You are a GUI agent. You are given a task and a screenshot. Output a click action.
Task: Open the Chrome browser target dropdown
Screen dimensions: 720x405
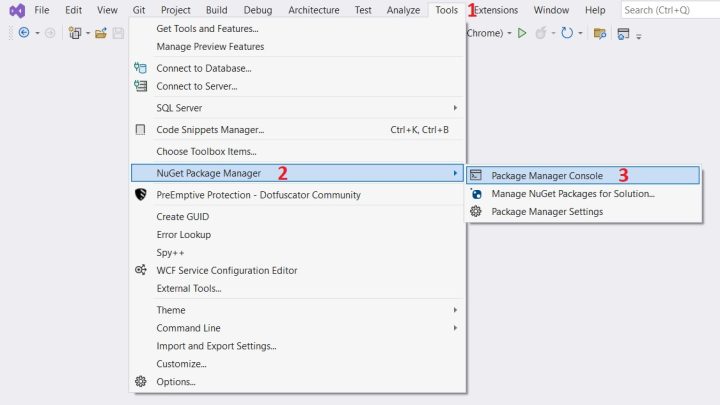click(x=509, y=33)
